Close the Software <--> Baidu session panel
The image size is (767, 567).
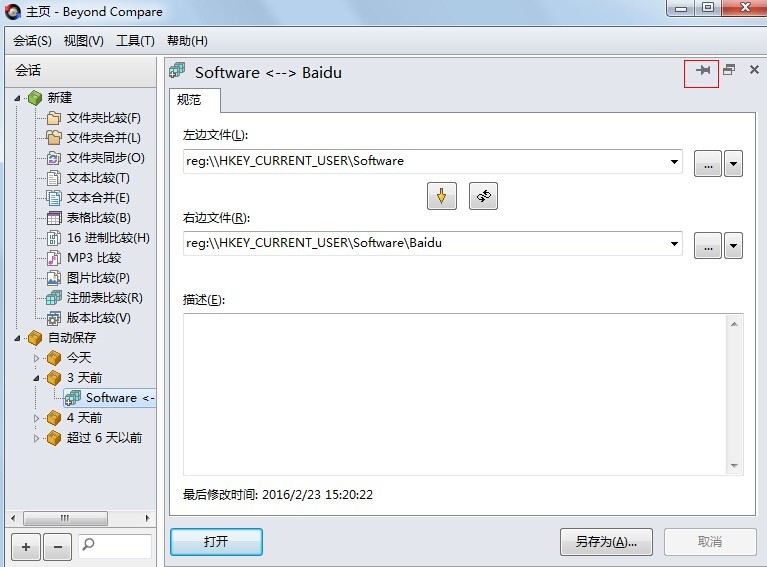754,70
